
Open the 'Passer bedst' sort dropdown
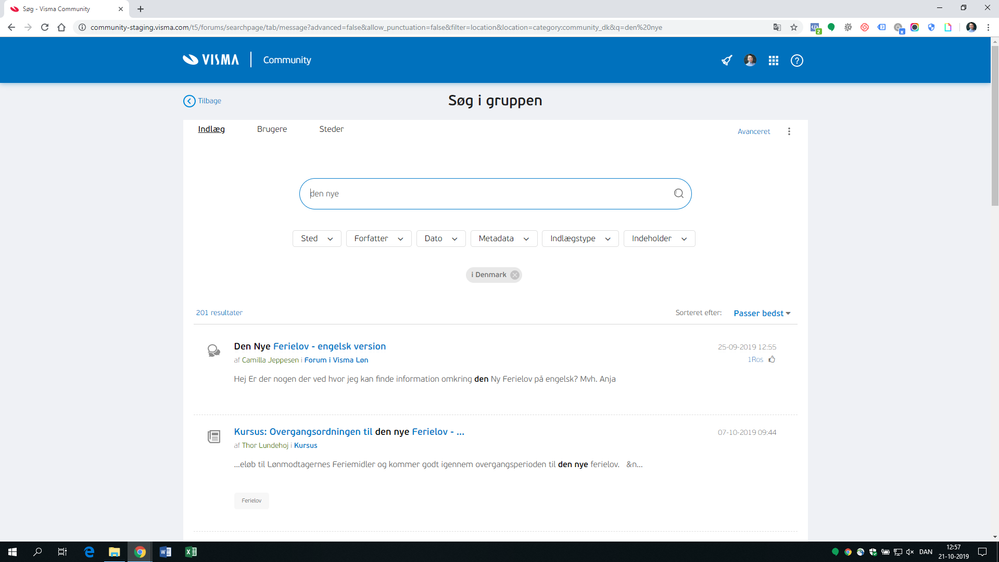click(762, 313)
